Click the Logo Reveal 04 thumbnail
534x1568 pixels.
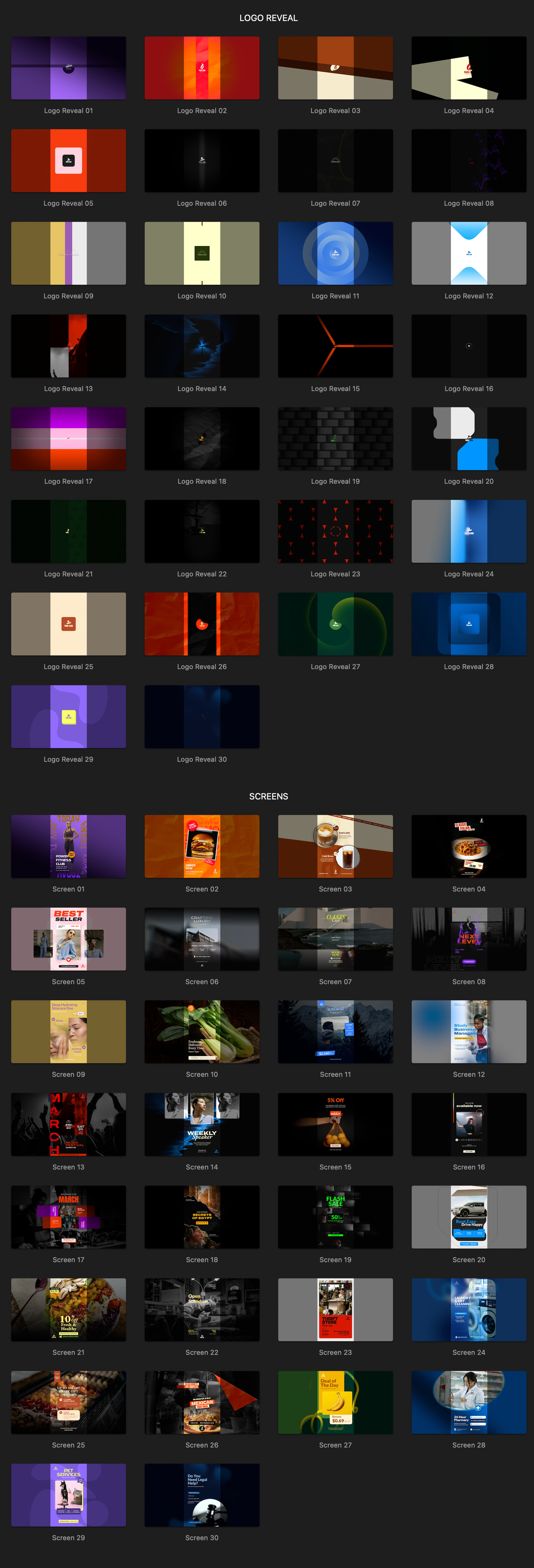[x=469, y=68]
